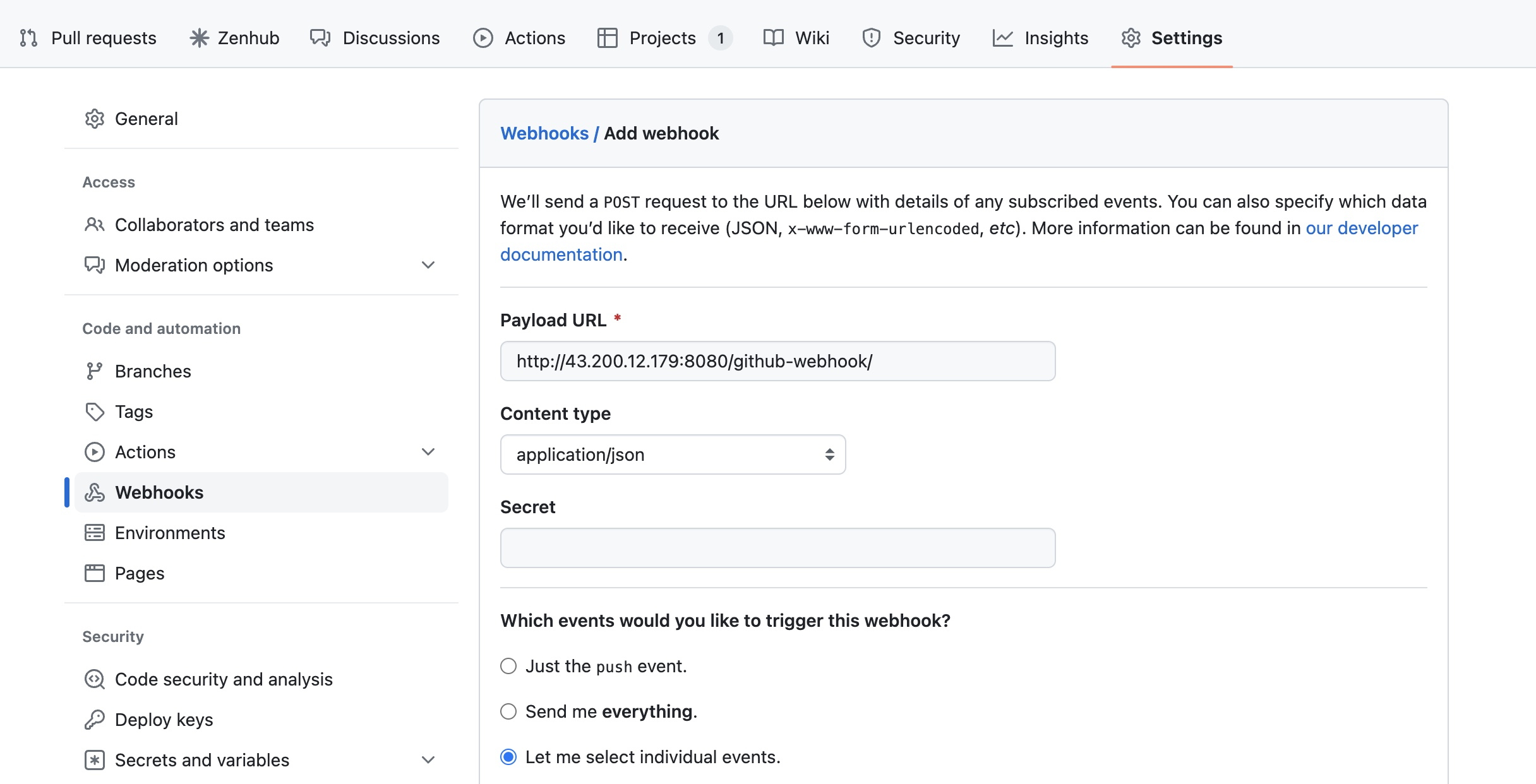Open the Content type application/json dropdown
This screenshot has width=1536, height=784.
[x=673, y=454]
